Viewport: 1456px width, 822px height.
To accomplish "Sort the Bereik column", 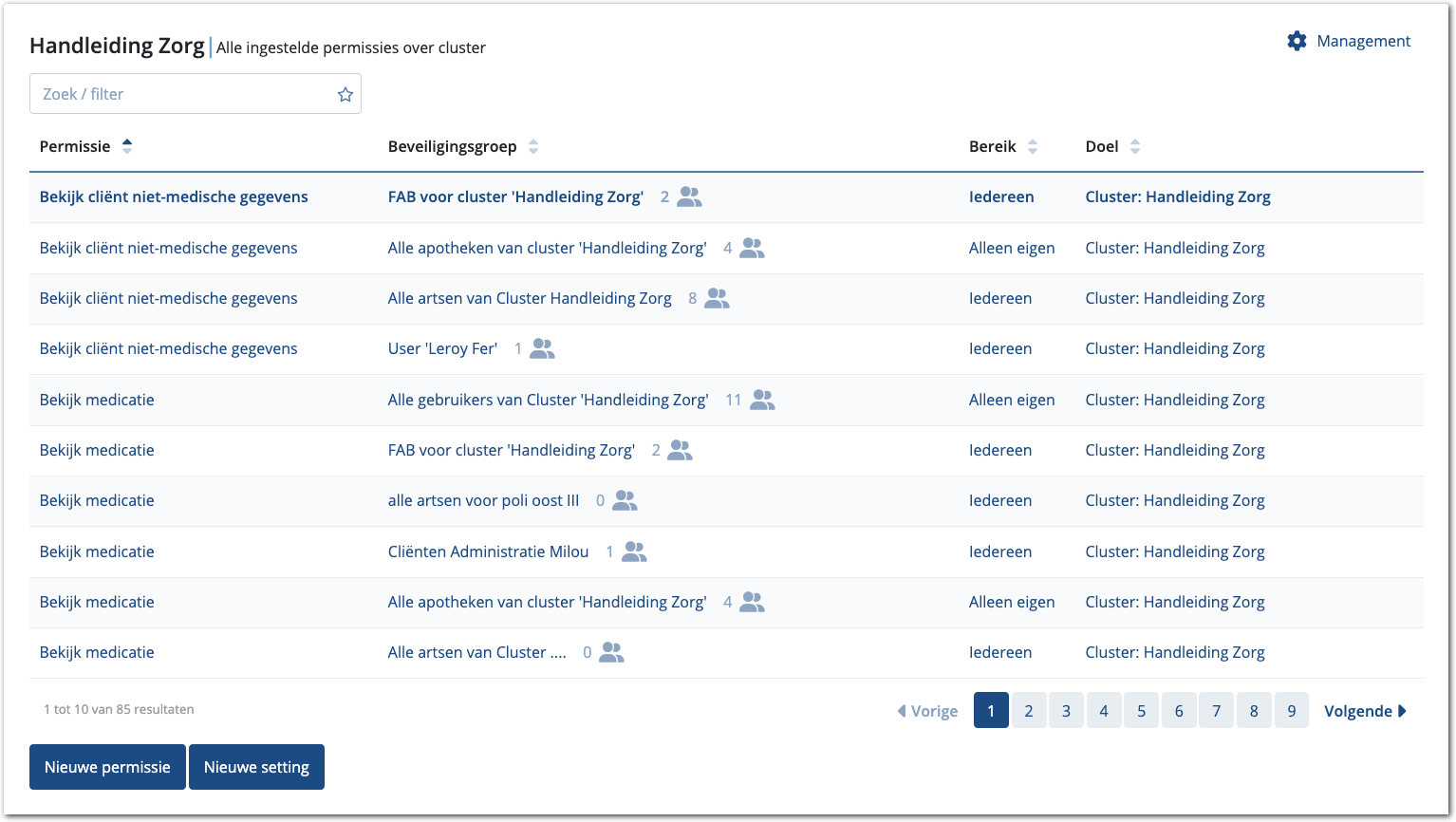I will (1033, 146).
